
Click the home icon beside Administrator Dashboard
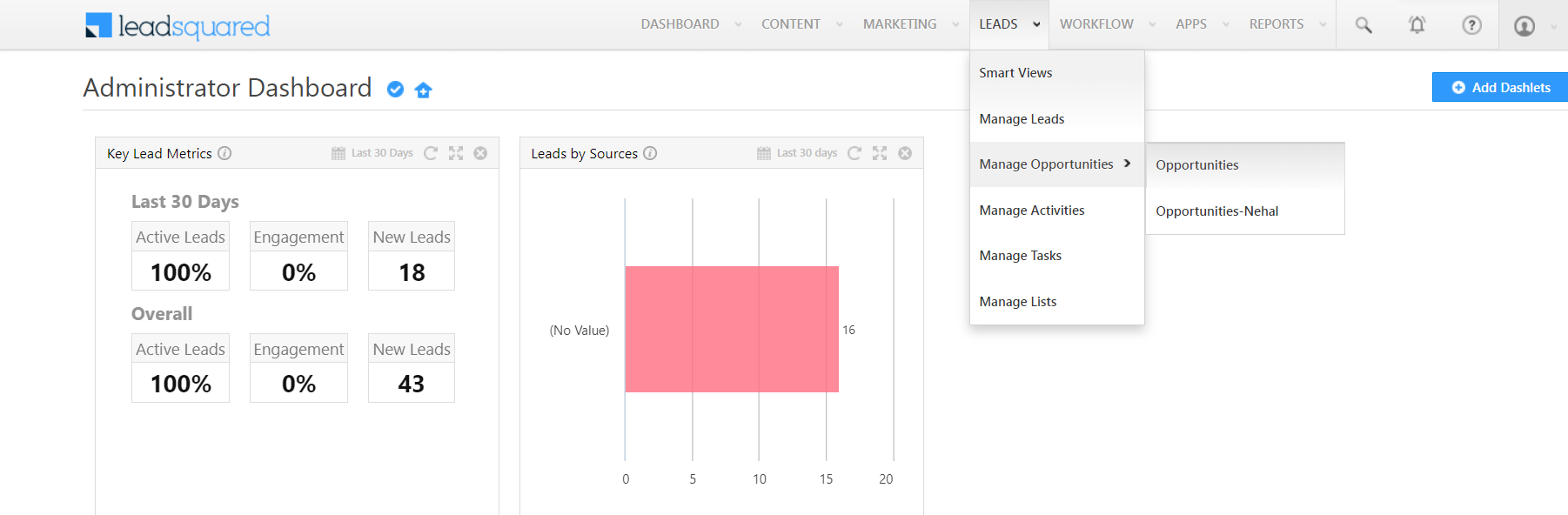coord(424,90)
